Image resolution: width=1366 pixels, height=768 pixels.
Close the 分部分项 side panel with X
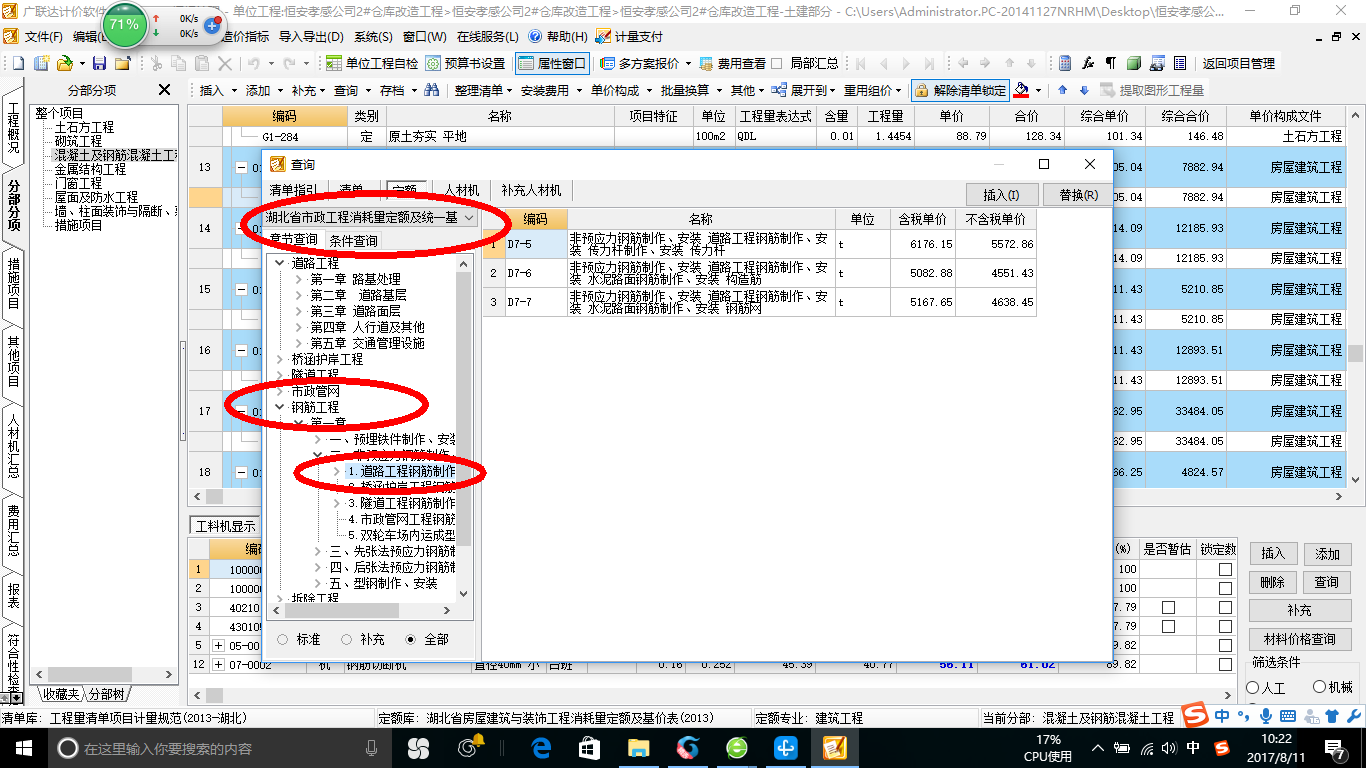pos(165,90)
